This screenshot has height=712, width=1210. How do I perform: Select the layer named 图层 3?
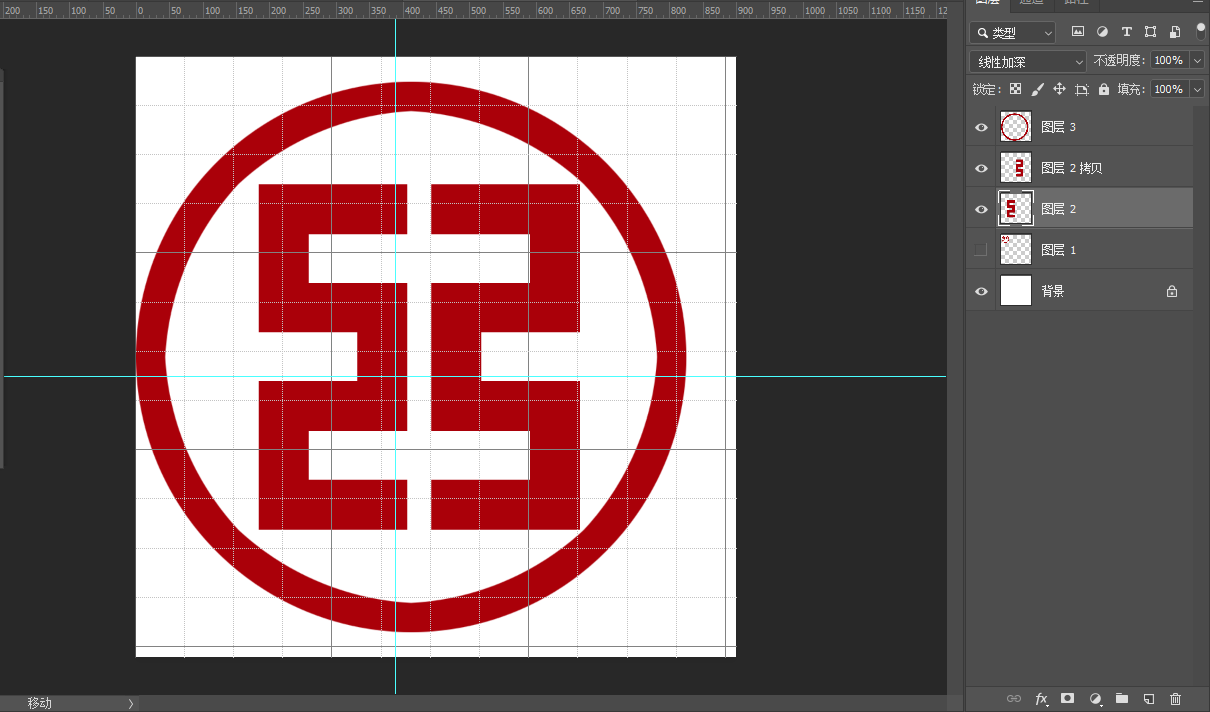click(1059, 127)
